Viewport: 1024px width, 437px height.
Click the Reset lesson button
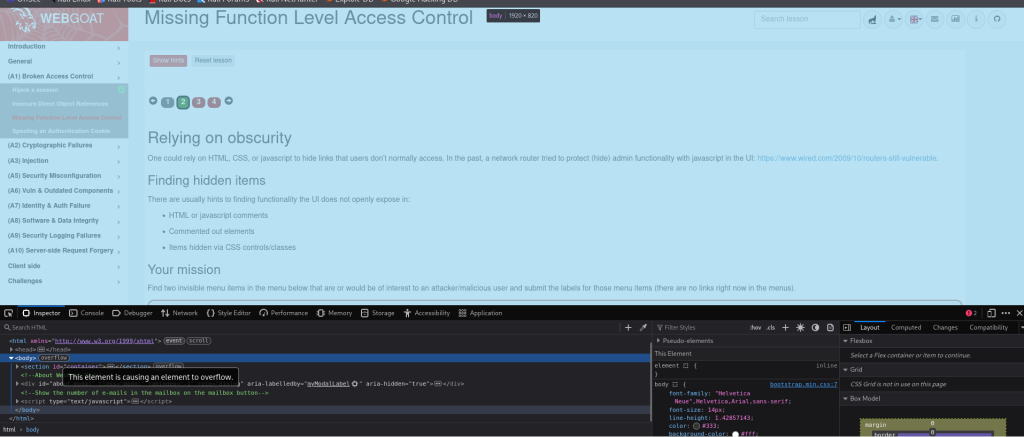click(x=213, y=61)
